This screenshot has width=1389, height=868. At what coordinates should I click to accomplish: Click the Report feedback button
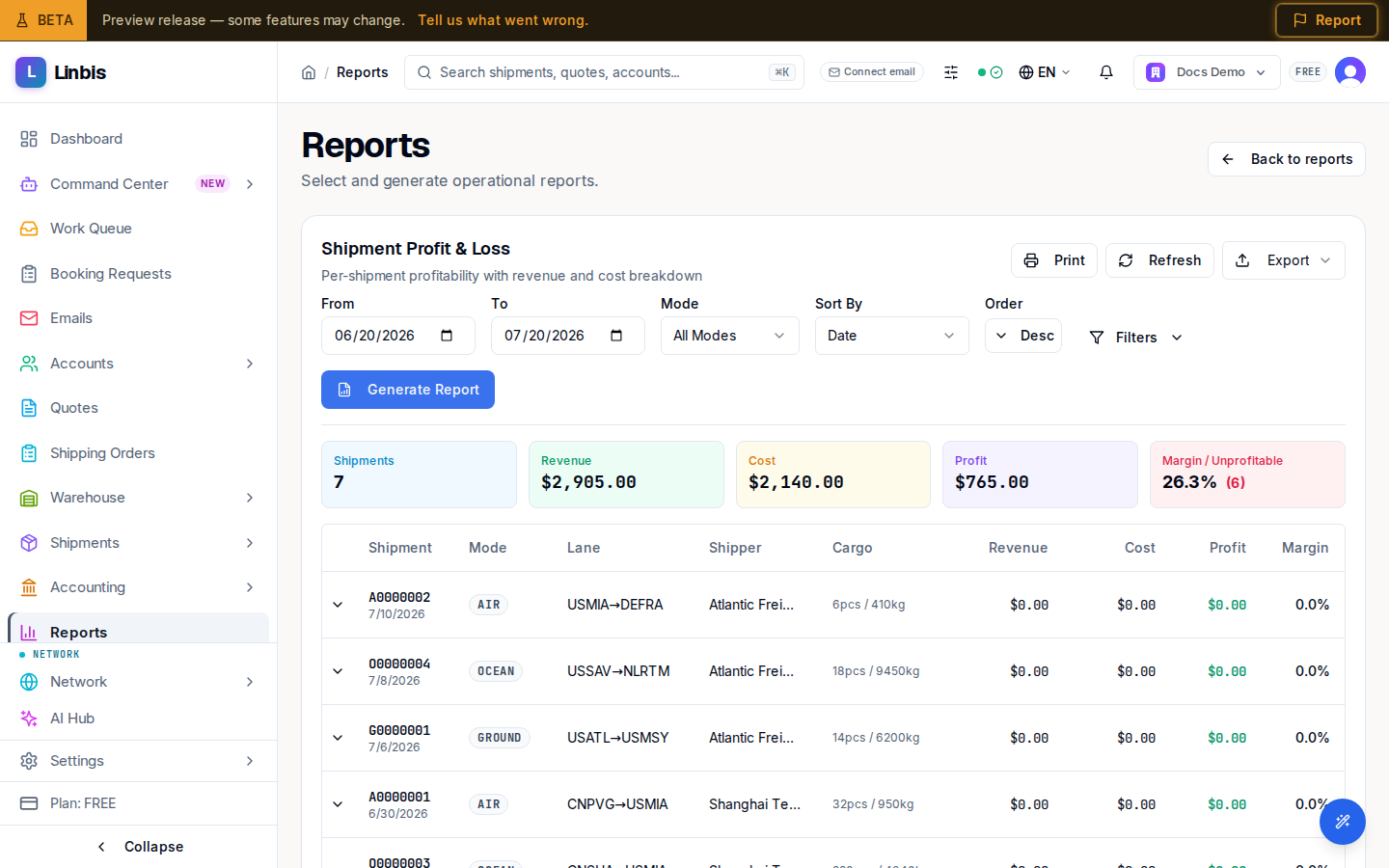[1326, 20]
